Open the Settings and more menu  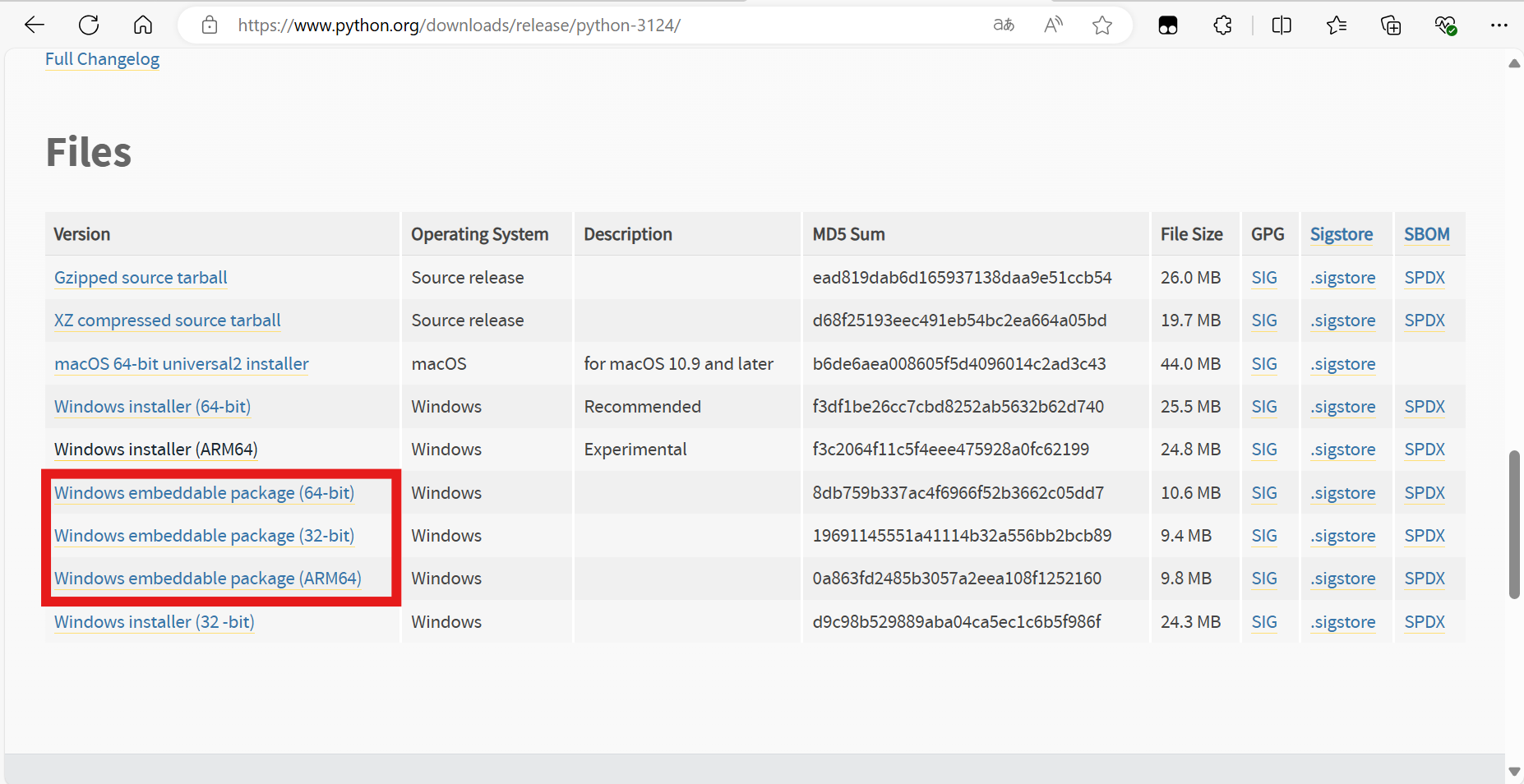[1499, 25]
